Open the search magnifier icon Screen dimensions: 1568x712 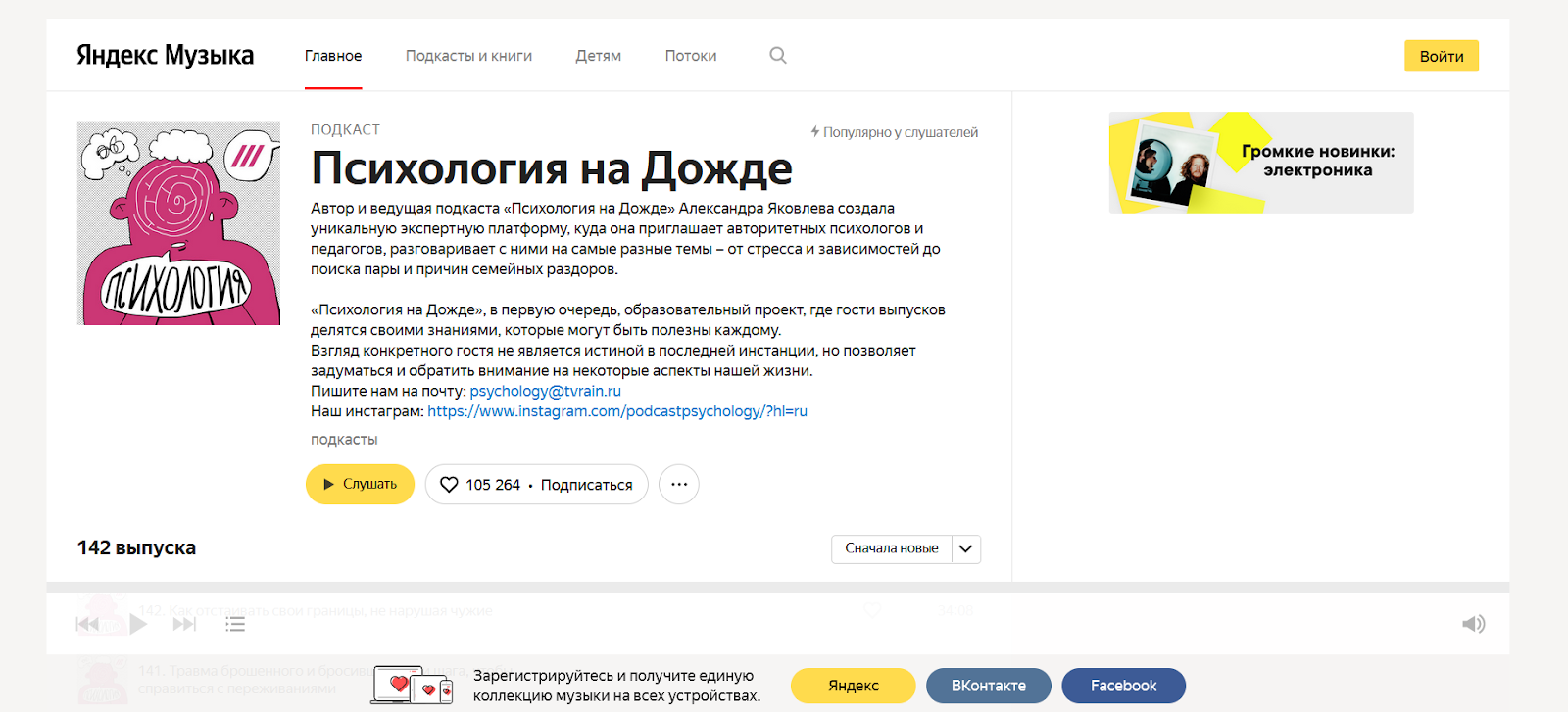(778, 55)
